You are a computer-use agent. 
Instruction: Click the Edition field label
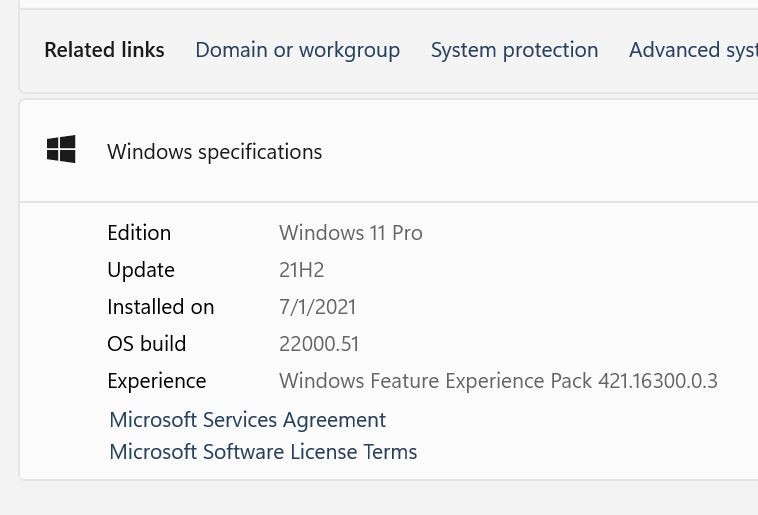click(139, 233)
